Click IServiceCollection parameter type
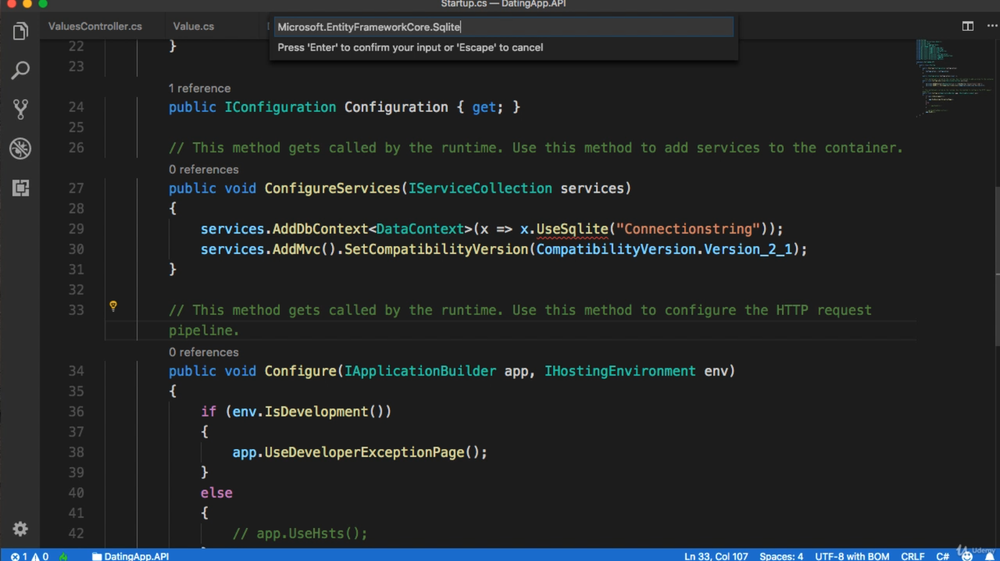1000x561 pixels. coord(480,188)
